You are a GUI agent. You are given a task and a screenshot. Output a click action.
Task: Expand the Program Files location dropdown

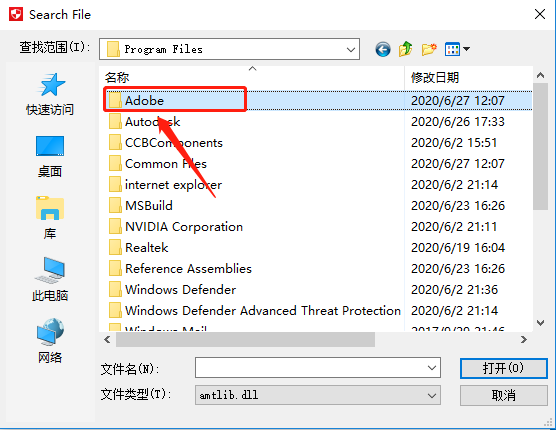coord(351,49)
